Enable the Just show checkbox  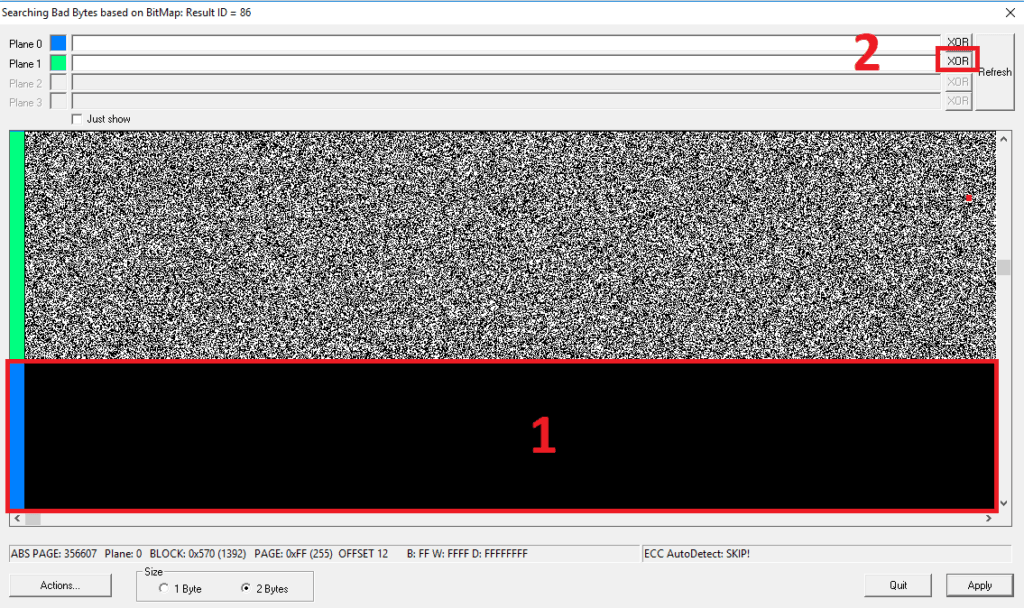[77, 119]
